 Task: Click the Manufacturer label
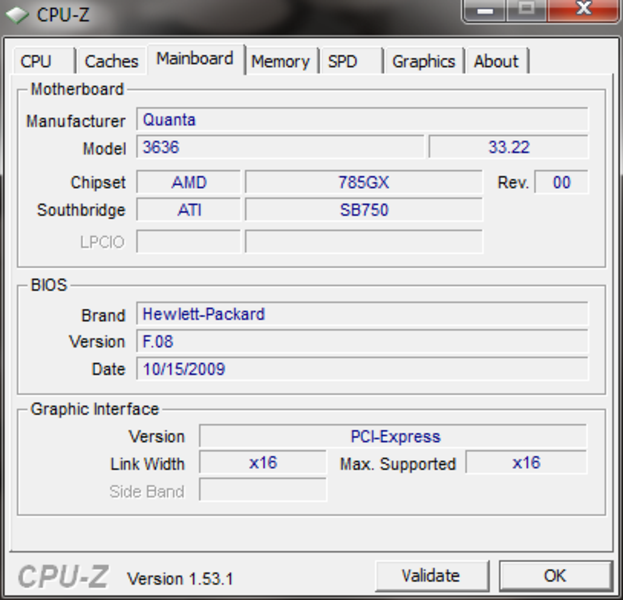75,121
